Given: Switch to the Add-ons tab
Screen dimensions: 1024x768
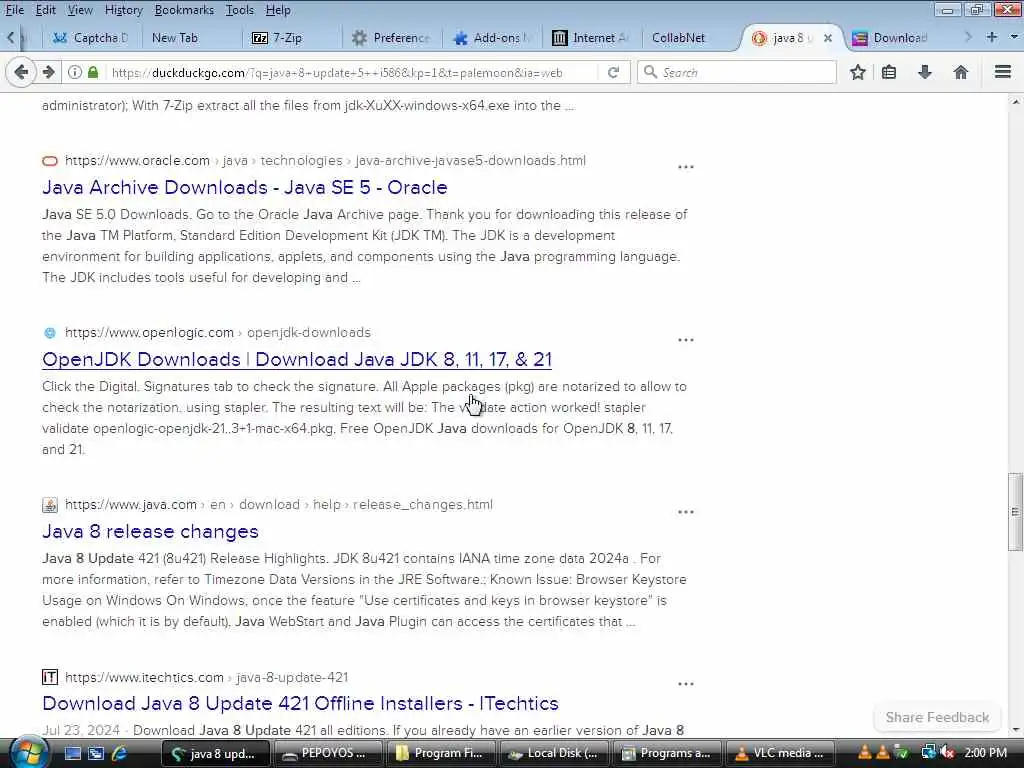Looking at the screenshot, I should [x=493, y=38].
